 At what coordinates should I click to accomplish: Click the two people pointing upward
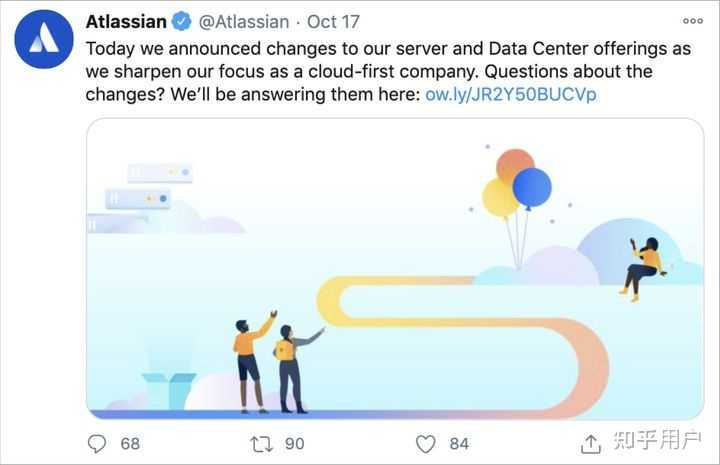pyautogui.click(x=270, y=363)
